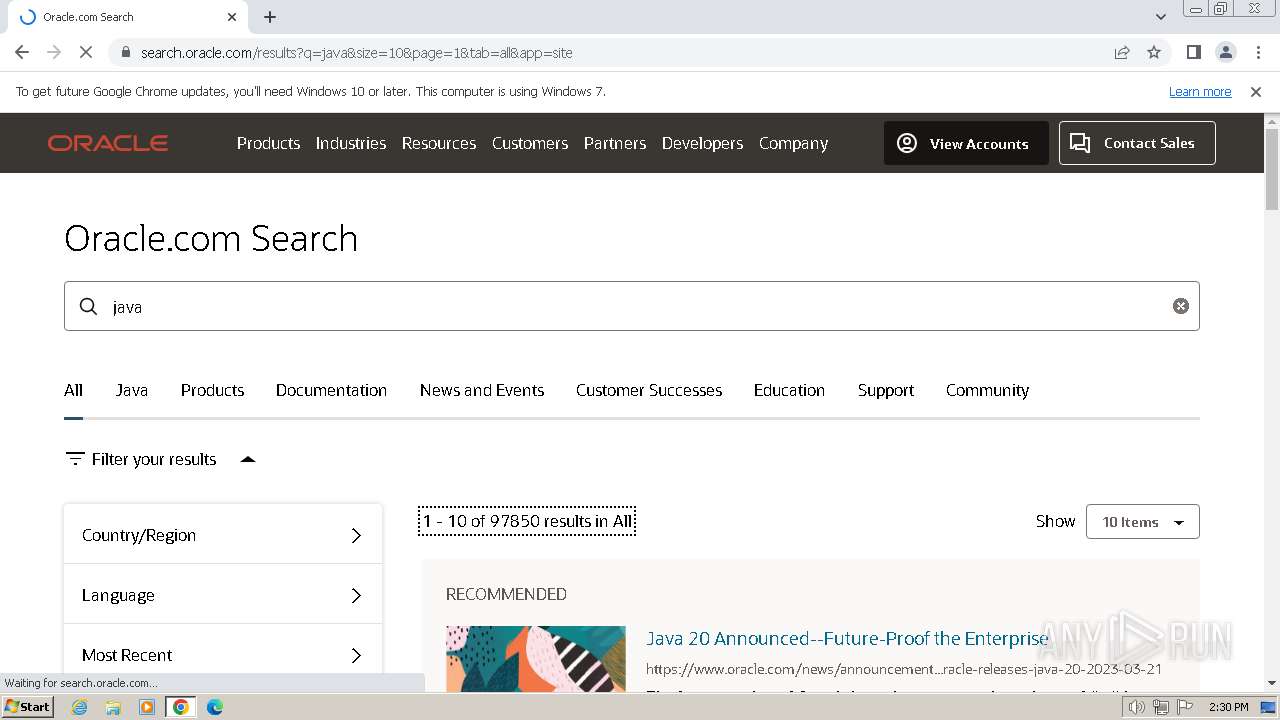Image resolution: width=1280 pixels, height=720 pixels.
Task: Expand the Most Recent filter
Action: (x=223, y=655)
